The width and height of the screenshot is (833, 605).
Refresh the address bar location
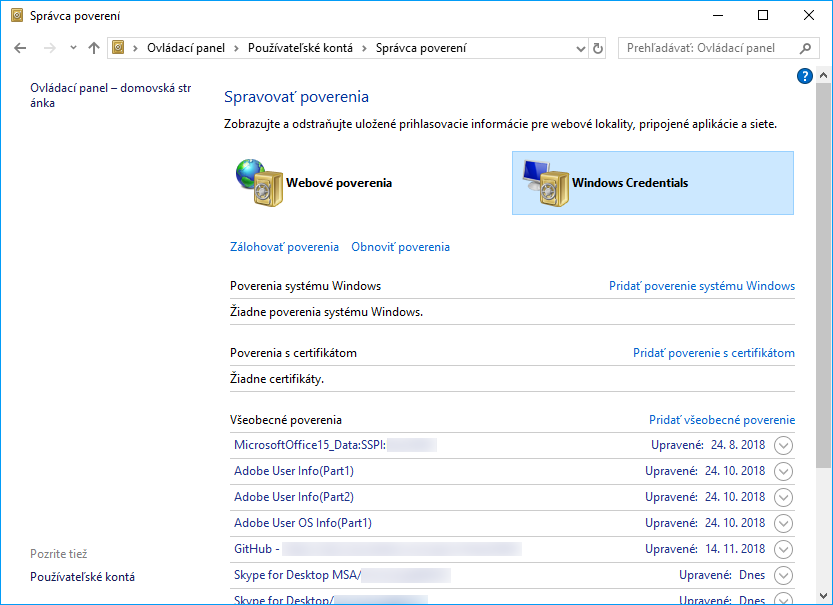[x=599, y=48]
